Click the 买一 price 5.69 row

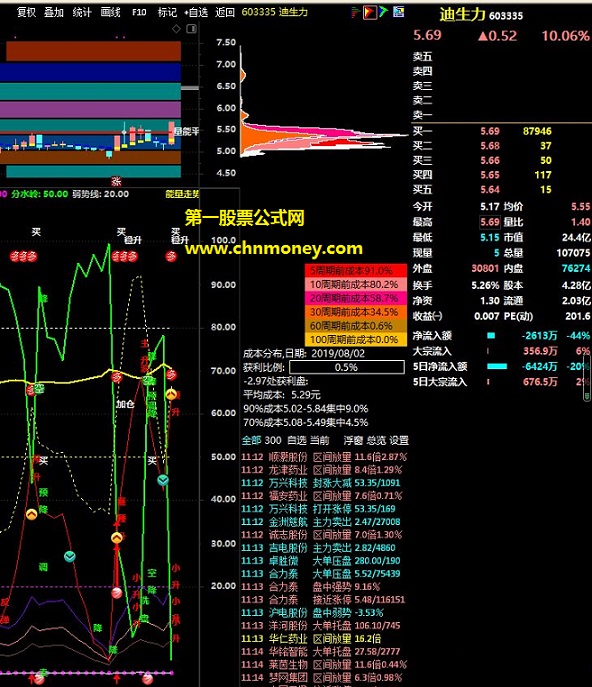coord(482,131)
